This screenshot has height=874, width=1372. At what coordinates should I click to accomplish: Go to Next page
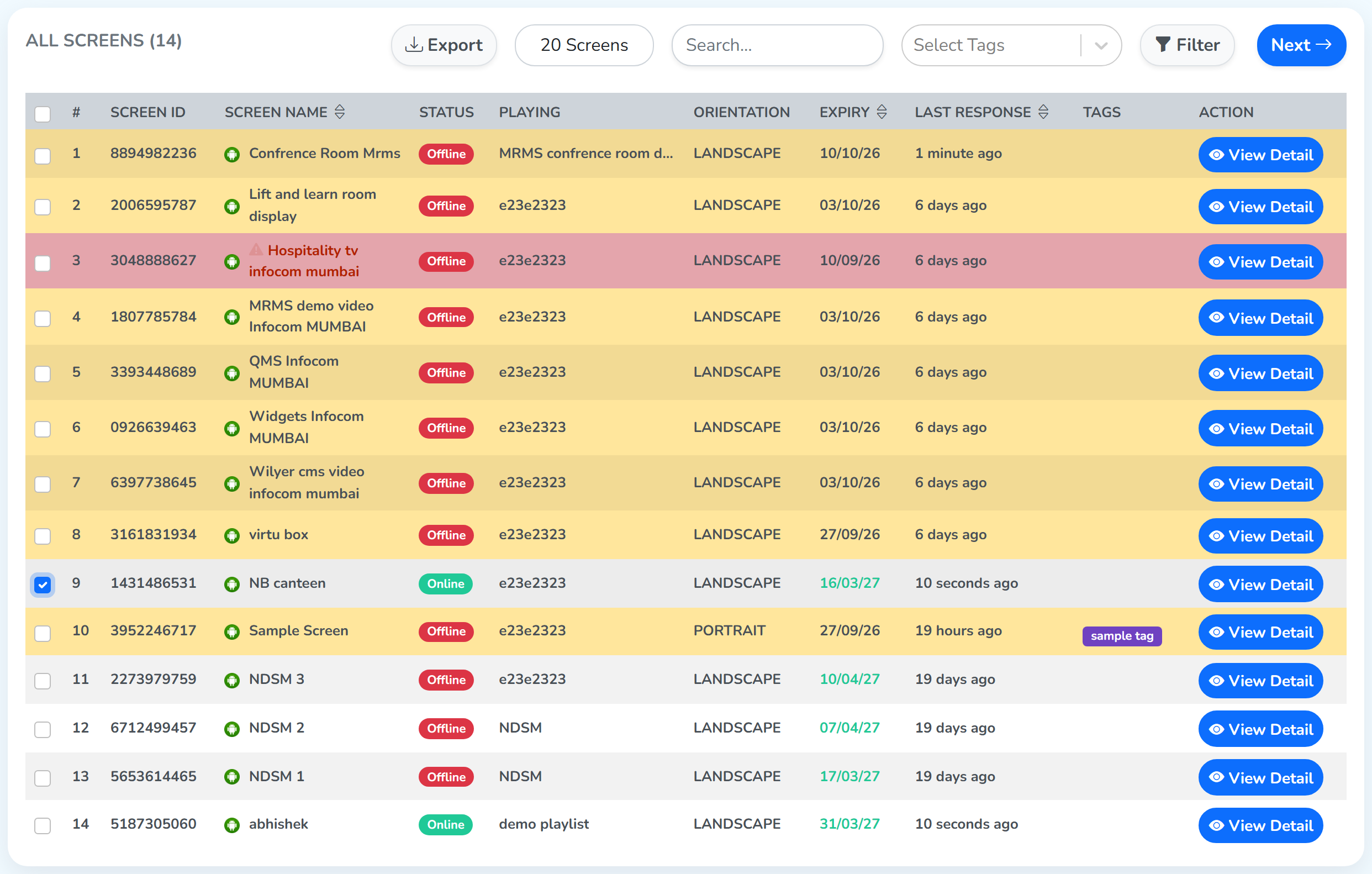pyautogui.click(x=1301, y=45)
